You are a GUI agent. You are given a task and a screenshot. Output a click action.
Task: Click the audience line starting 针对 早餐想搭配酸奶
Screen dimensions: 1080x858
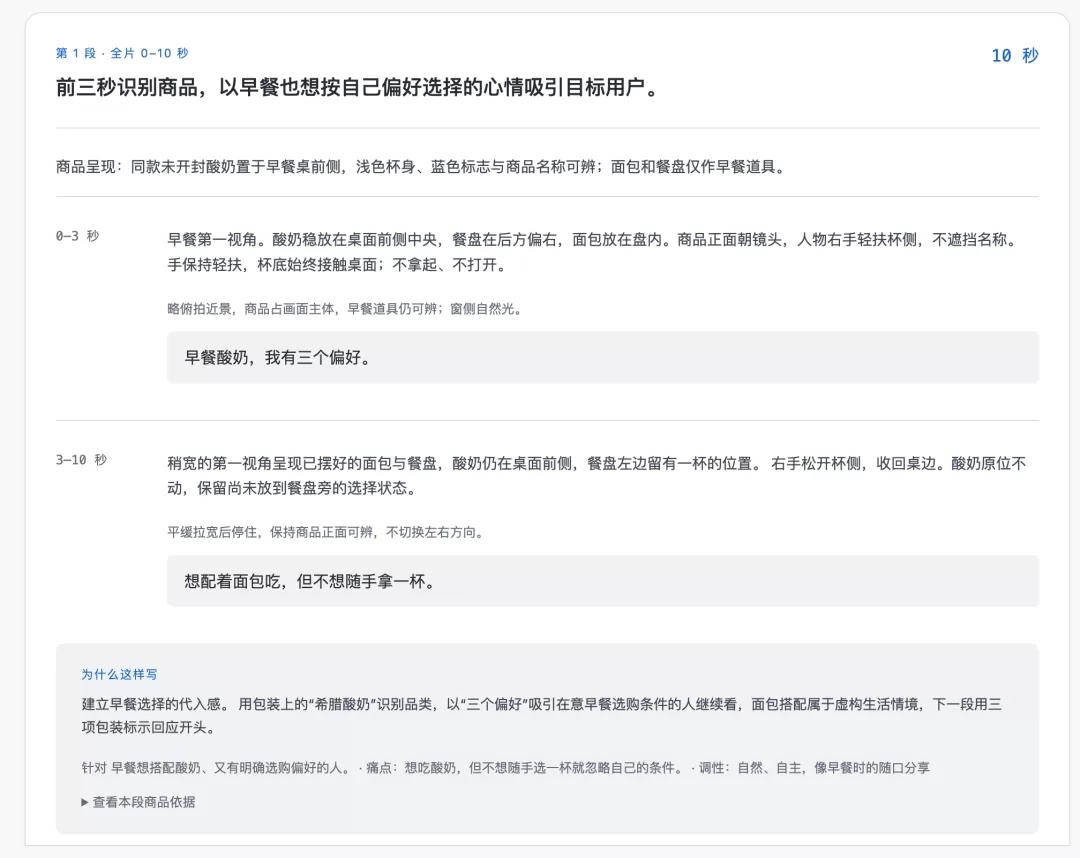click(506, 768)
